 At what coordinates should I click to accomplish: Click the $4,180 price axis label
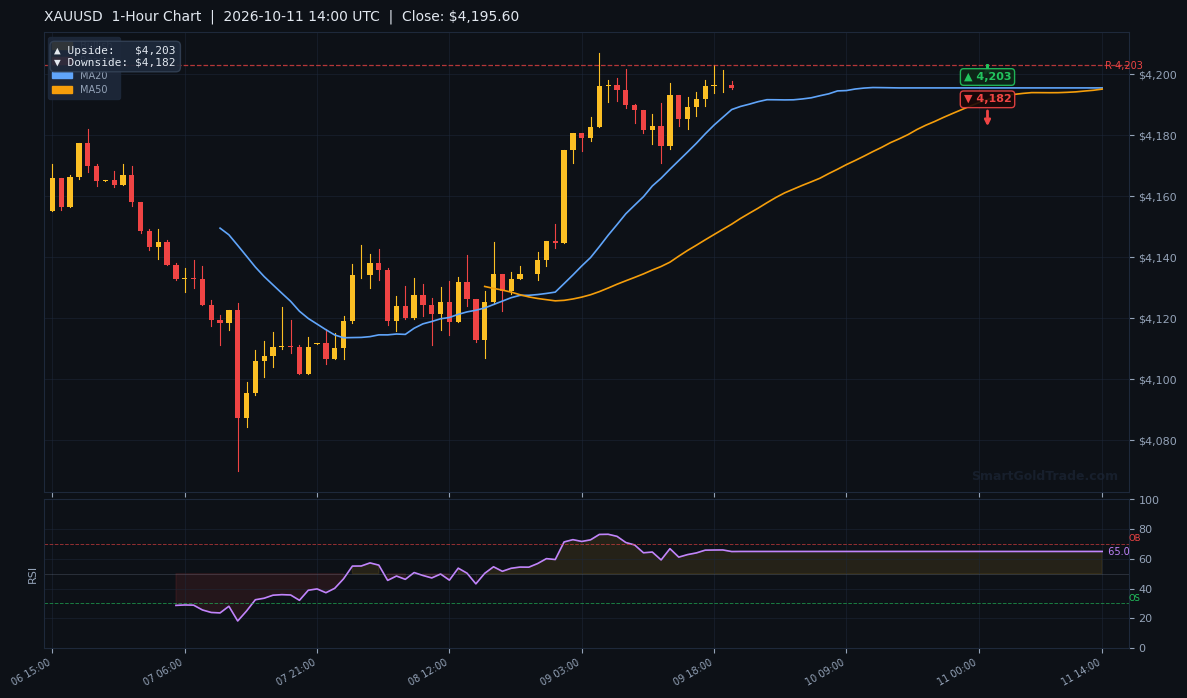click(x=1157, y=136)
